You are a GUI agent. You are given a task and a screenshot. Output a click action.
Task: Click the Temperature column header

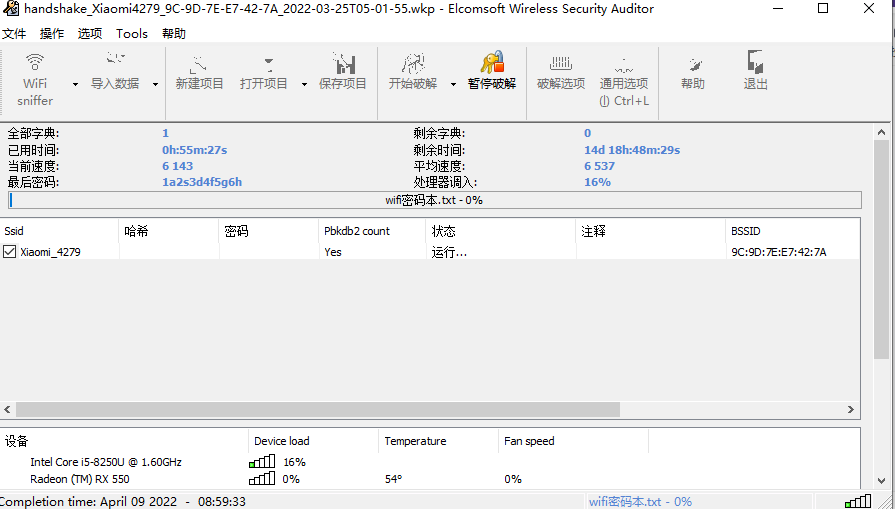click(x=438, y=441)
